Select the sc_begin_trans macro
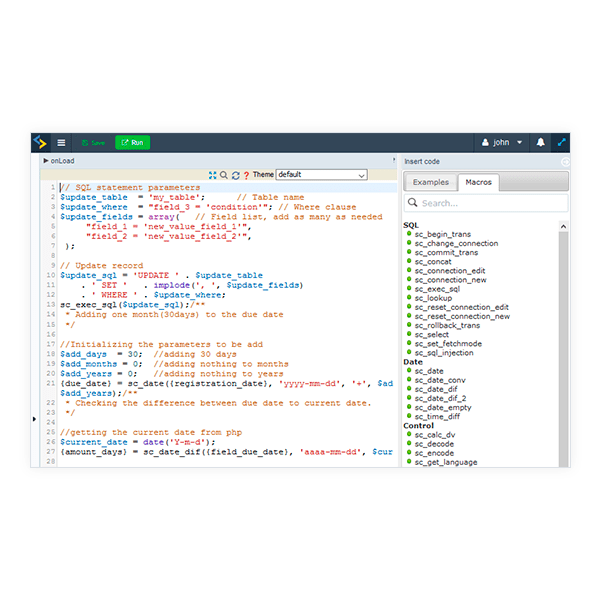Screen dimensions: 600x600 coord(443,234)
